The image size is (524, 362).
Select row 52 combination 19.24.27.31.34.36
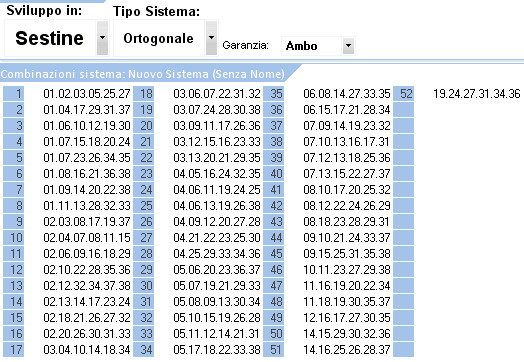coord(477,94)
